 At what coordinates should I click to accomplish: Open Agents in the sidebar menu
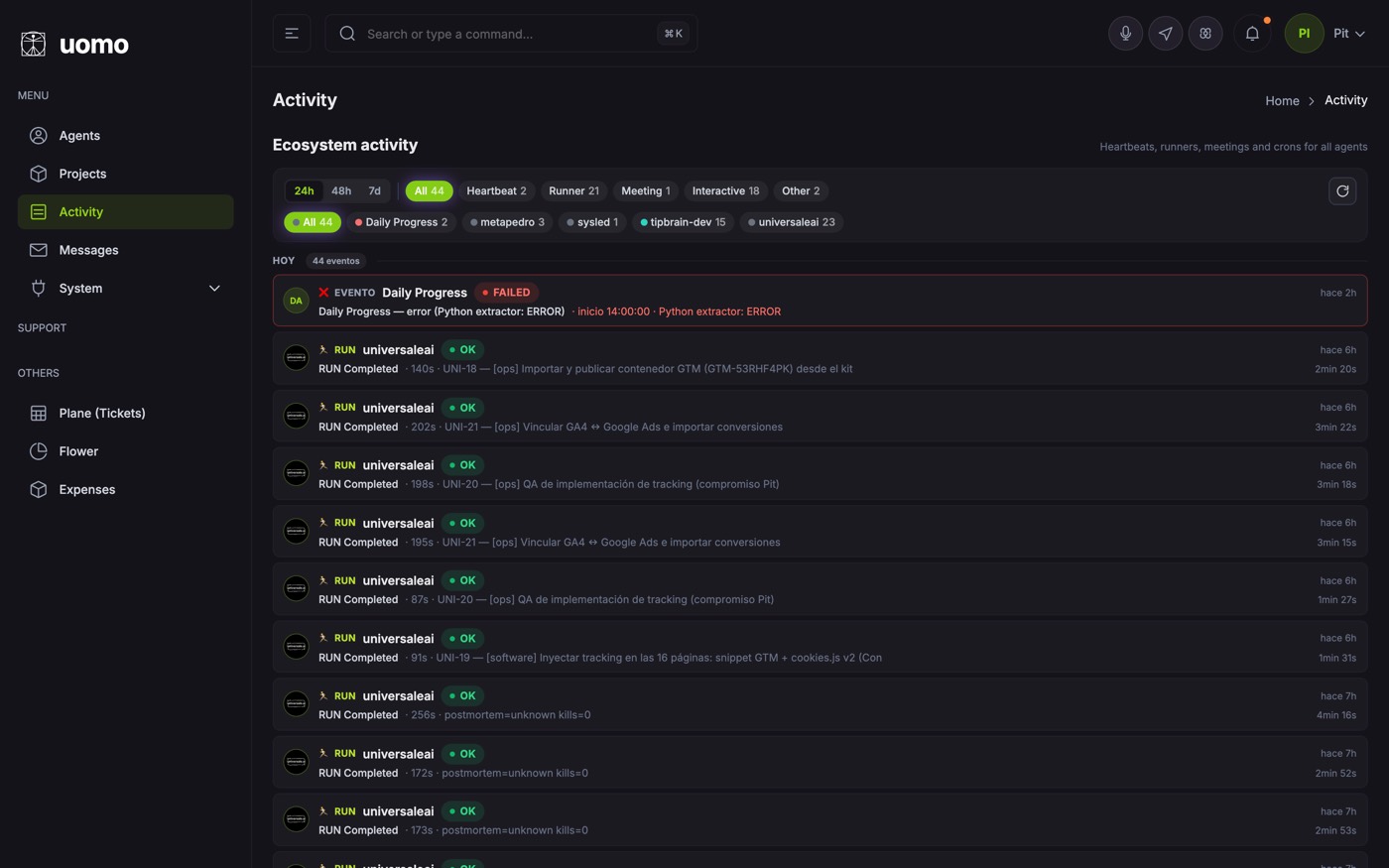[125, 136]
